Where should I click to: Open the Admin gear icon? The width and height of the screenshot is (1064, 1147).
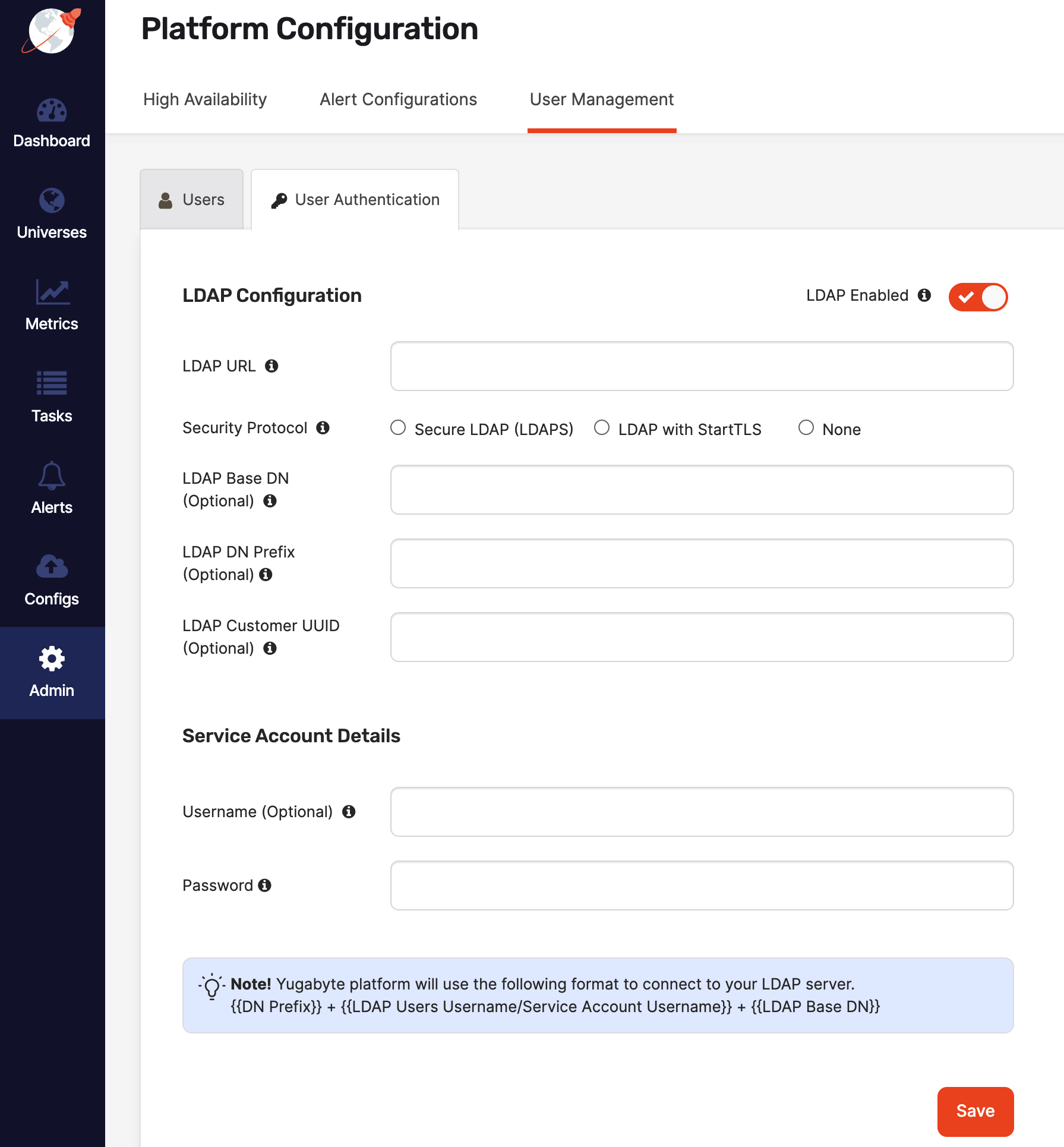coord(52,658)
